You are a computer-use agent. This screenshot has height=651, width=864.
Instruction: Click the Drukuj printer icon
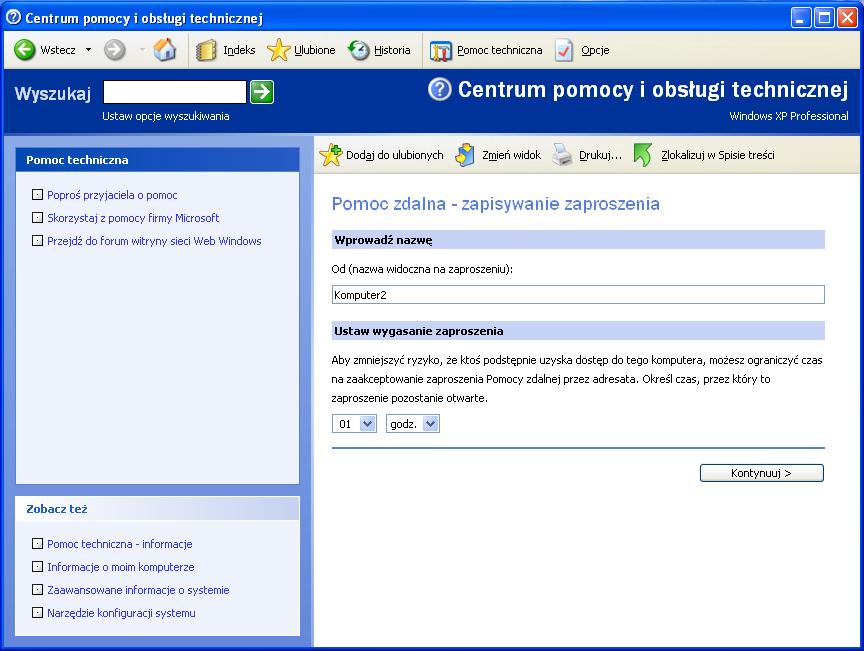pyautogui.click(x=563, y=155)
